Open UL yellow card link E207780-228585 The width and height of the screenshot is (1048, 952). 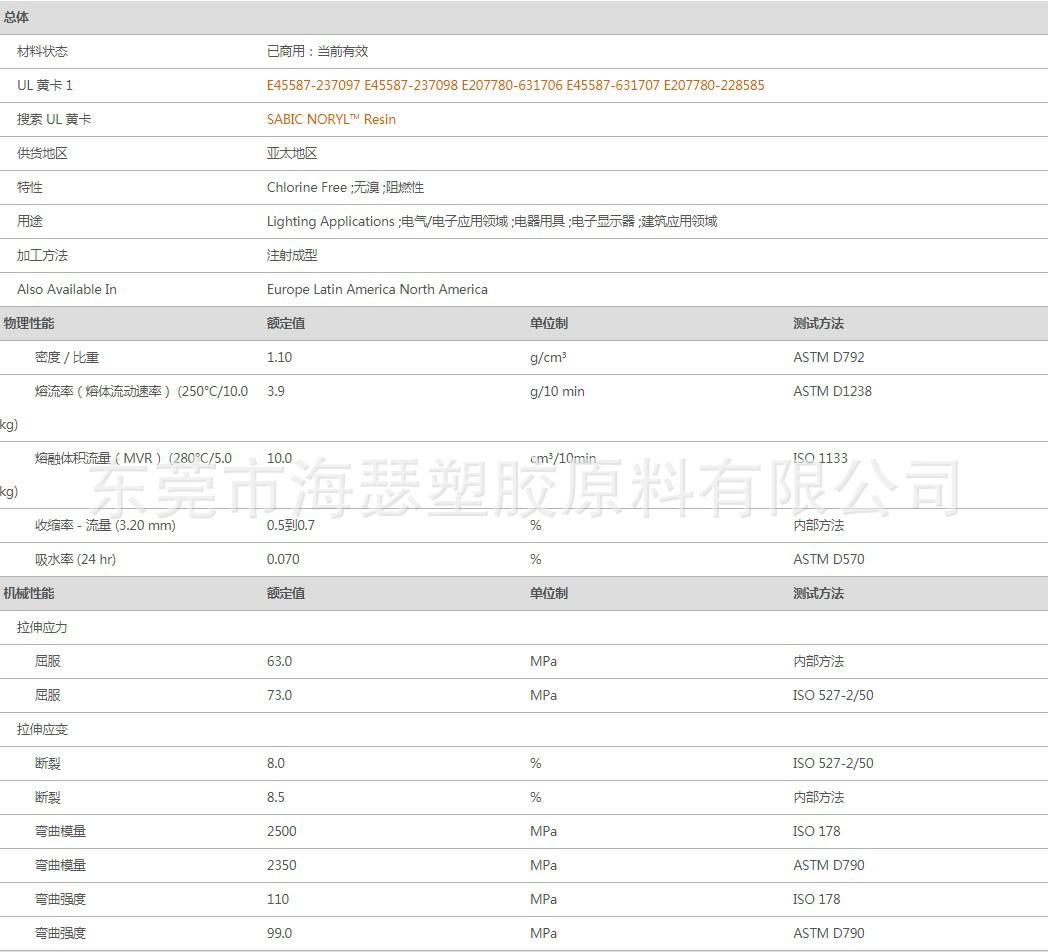click(x=714, y=86)
